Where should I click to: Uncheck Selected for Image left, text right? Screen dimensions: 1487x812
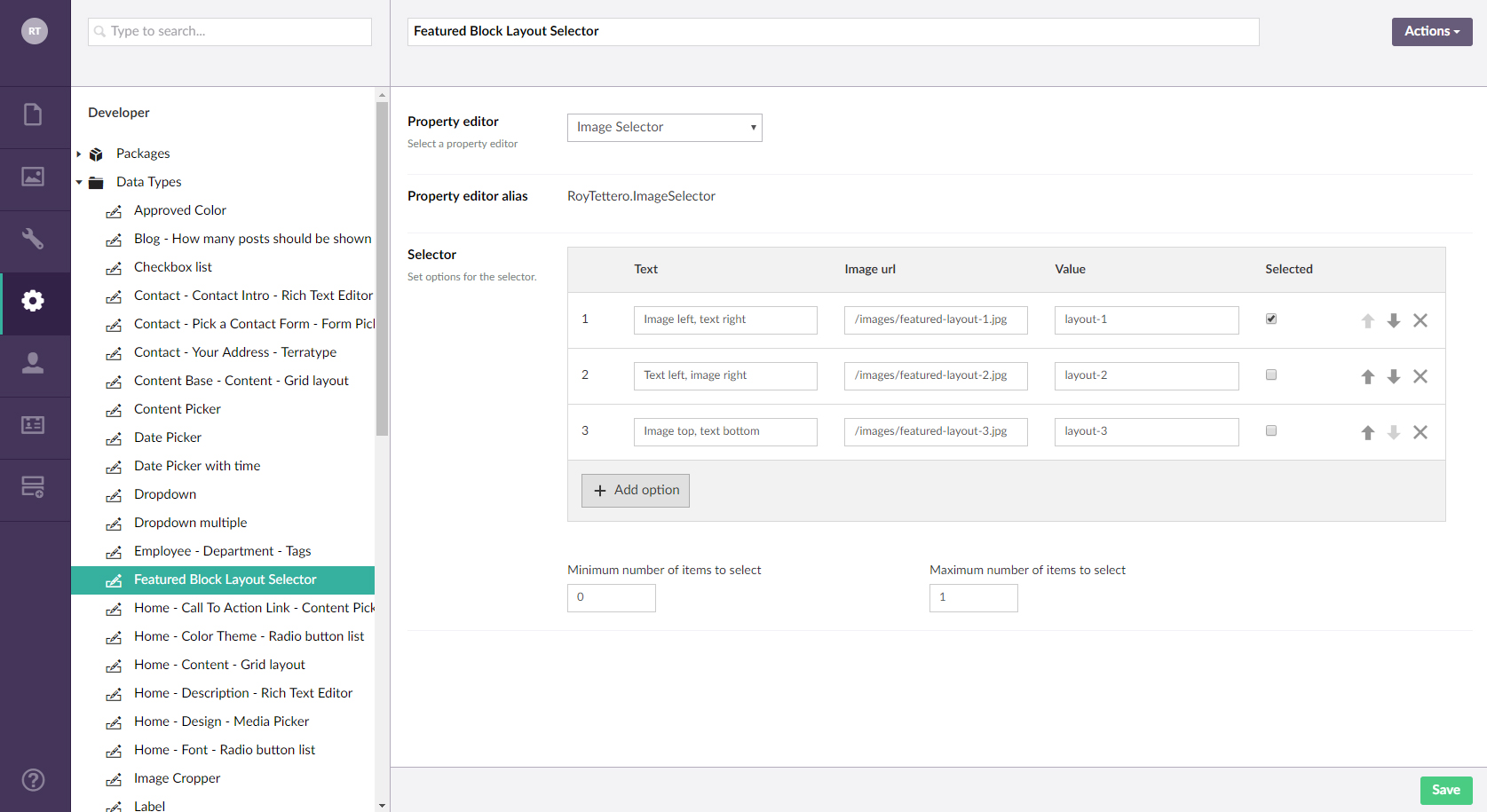point(1271,319)
